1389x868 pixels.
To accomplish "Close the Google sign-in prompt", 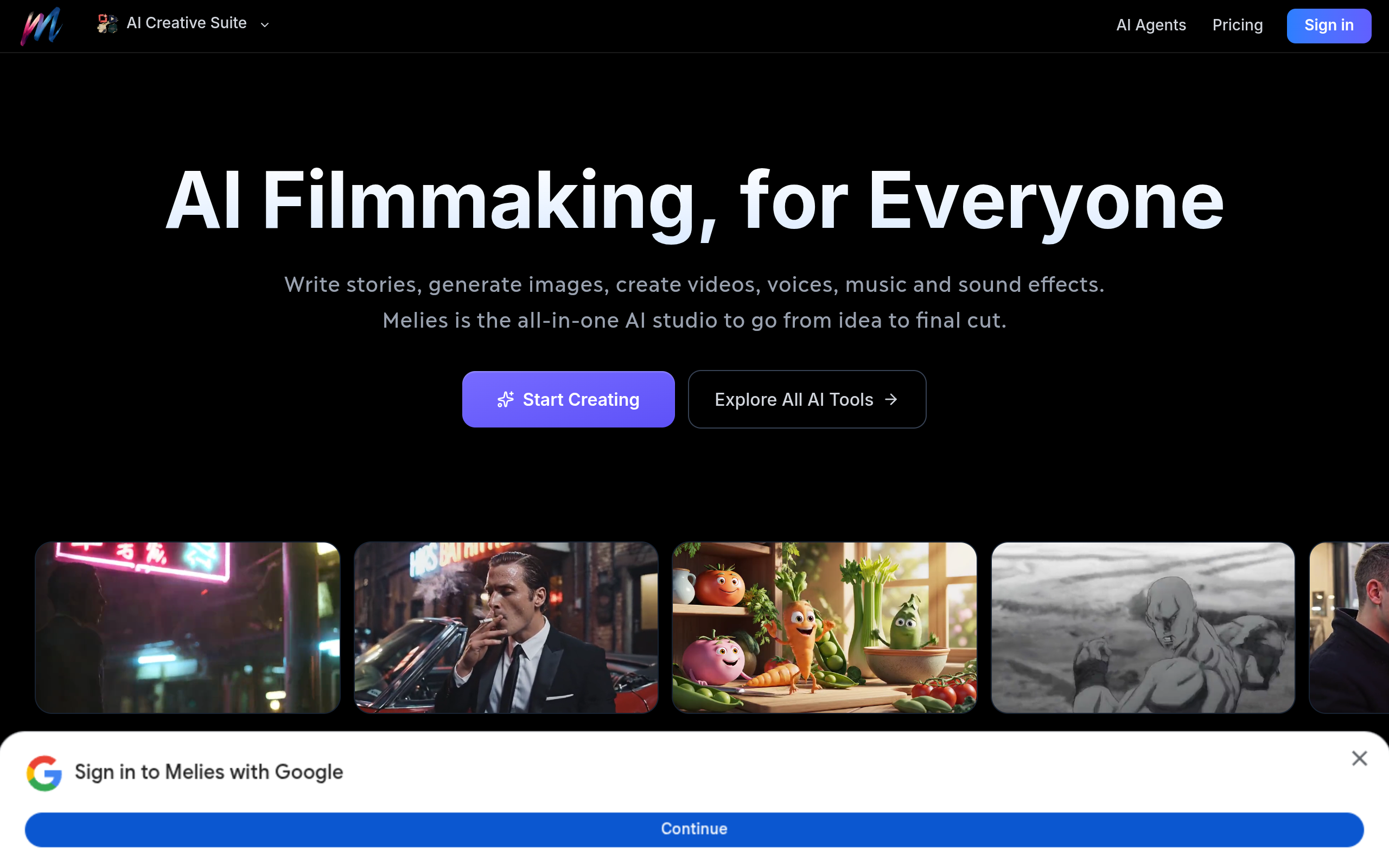I will pos(1359,758).
